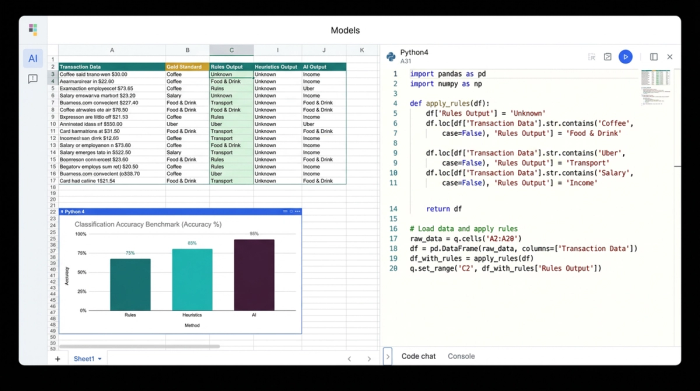Open the AI assistant sidebar
Viewport: 700px width, 391px height.
33,58
